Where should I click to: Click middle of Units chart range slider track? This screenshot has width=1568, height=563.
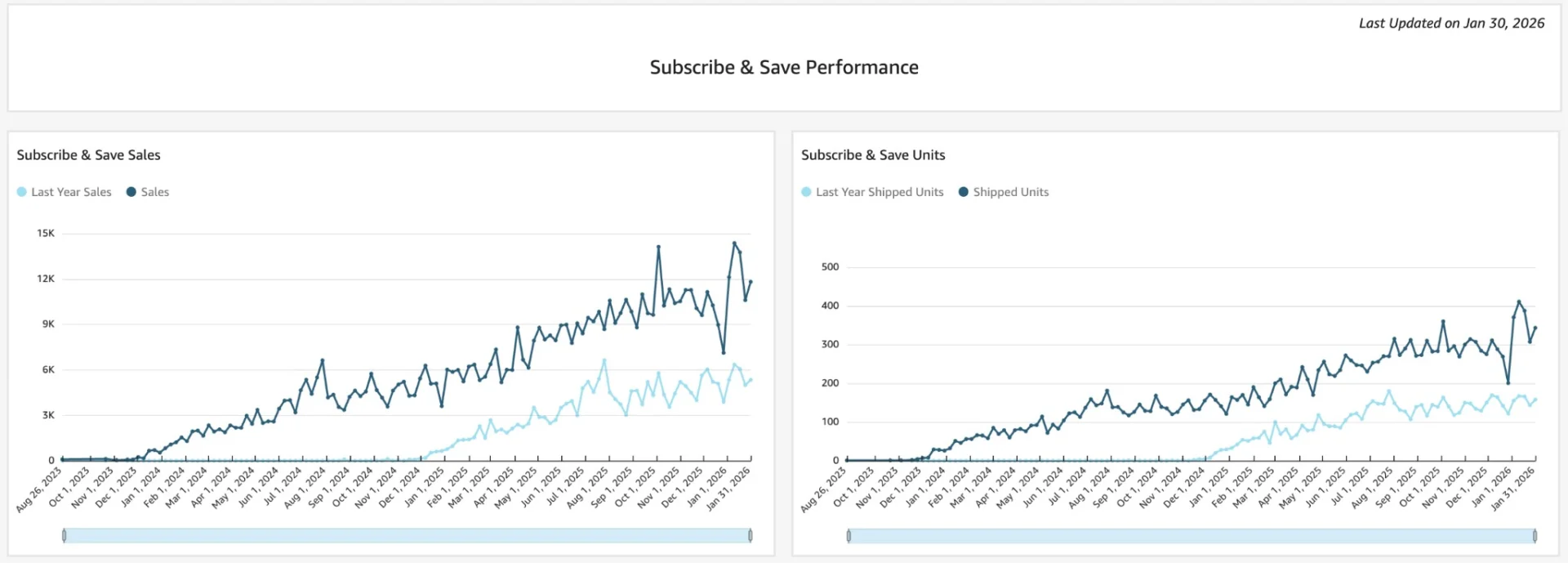[1192, 536]
